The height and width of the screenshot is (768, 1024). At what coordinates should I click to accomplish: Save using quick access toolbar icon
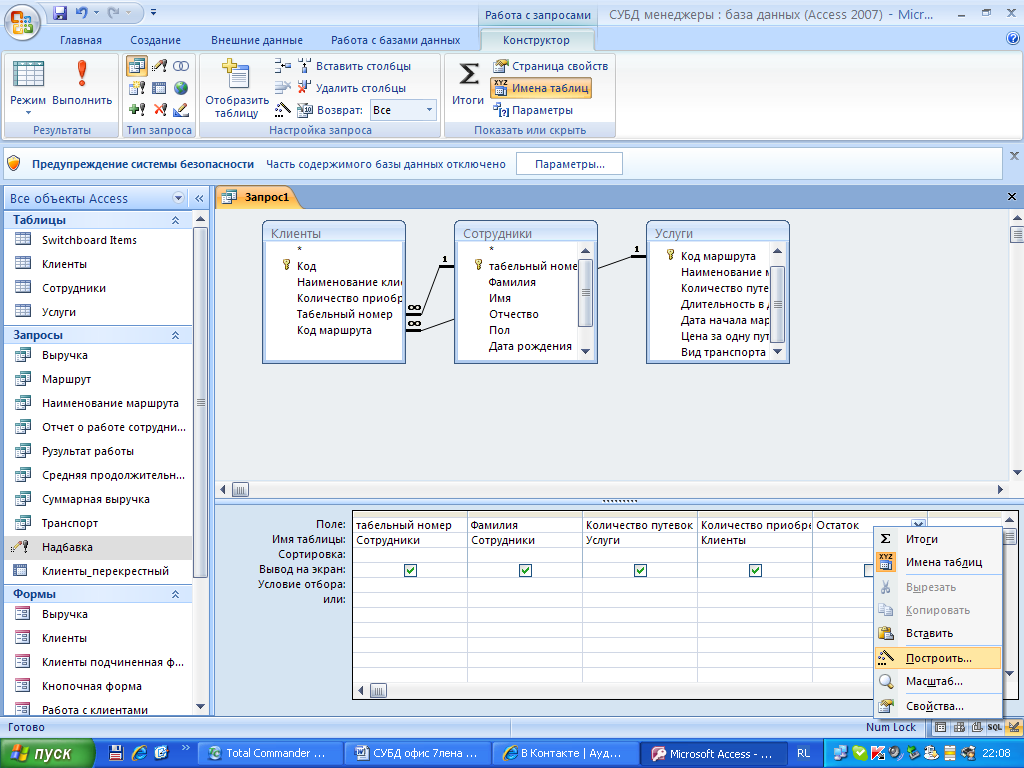click(60, 12)
